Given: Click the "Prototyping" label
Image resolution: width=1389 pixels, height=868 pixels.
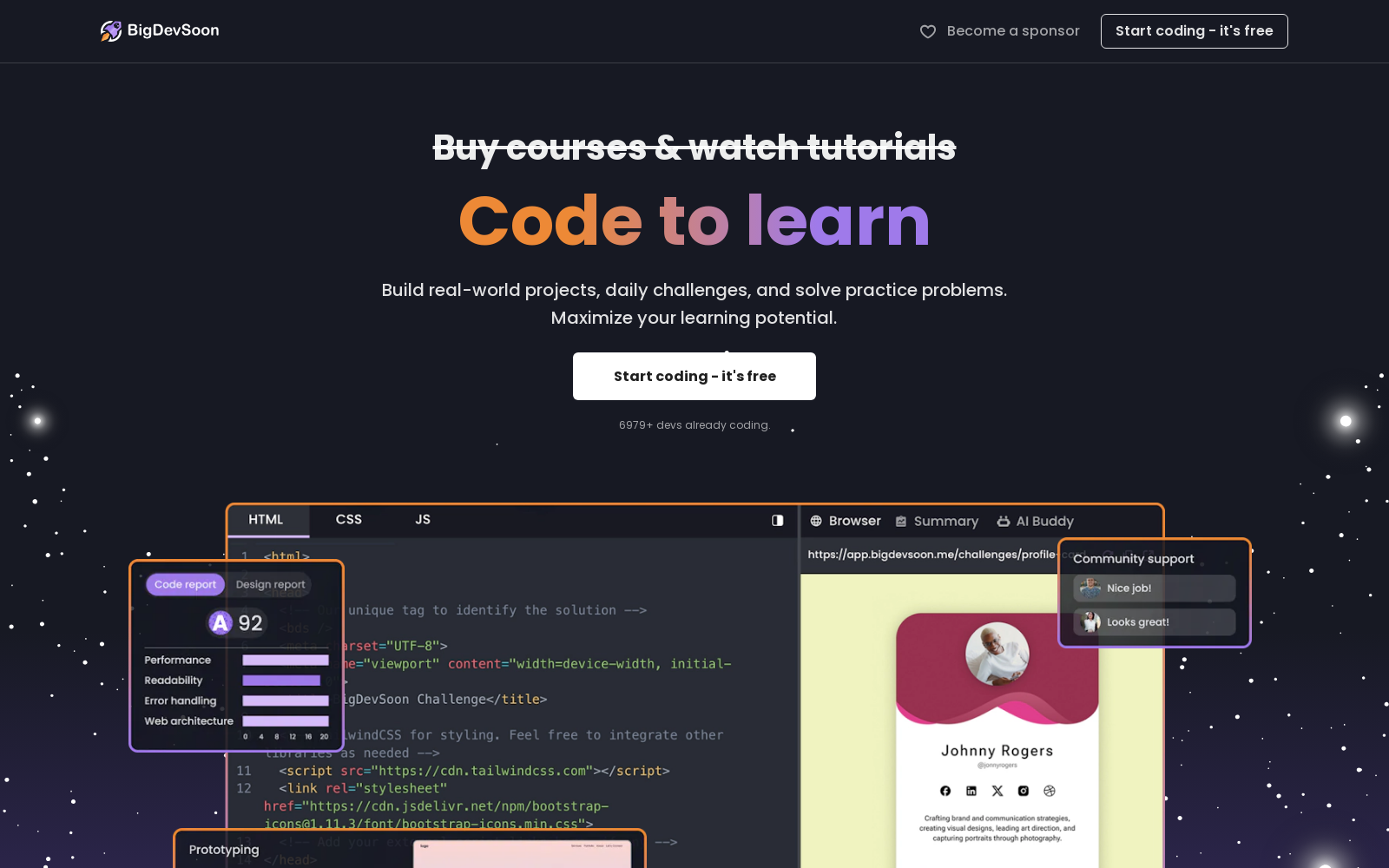Looking at the screenshot, I should pyautogui.click(x=224, y=850).
